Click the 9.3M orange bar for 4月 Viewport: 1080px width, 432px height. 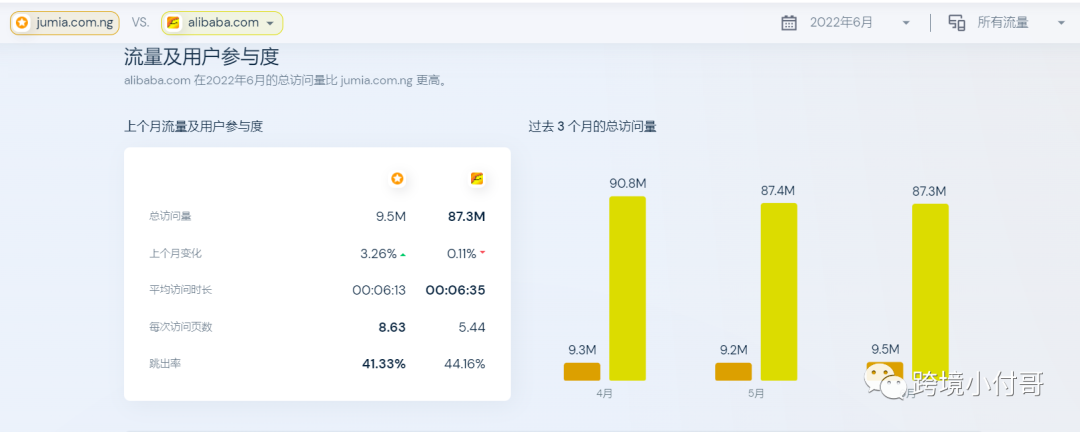click(582, 372)
